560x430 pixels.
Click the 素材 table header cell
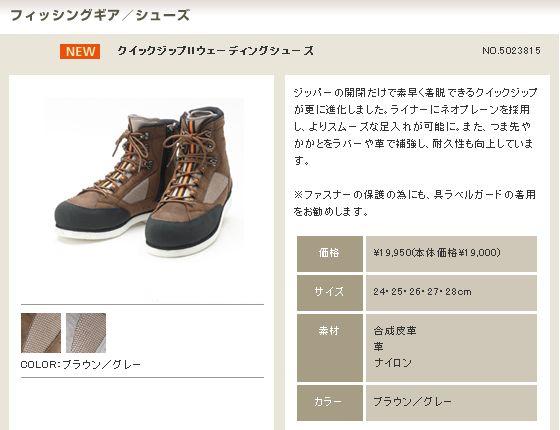[x=330, y=348]
